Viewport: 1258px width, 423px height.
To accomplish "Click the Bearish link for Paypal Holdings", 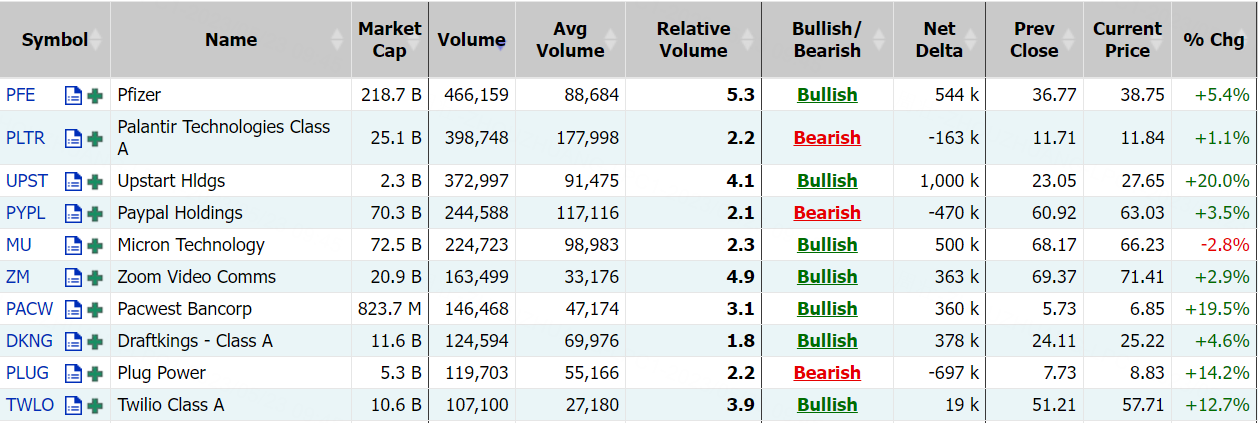I will [x=827, y=213].
